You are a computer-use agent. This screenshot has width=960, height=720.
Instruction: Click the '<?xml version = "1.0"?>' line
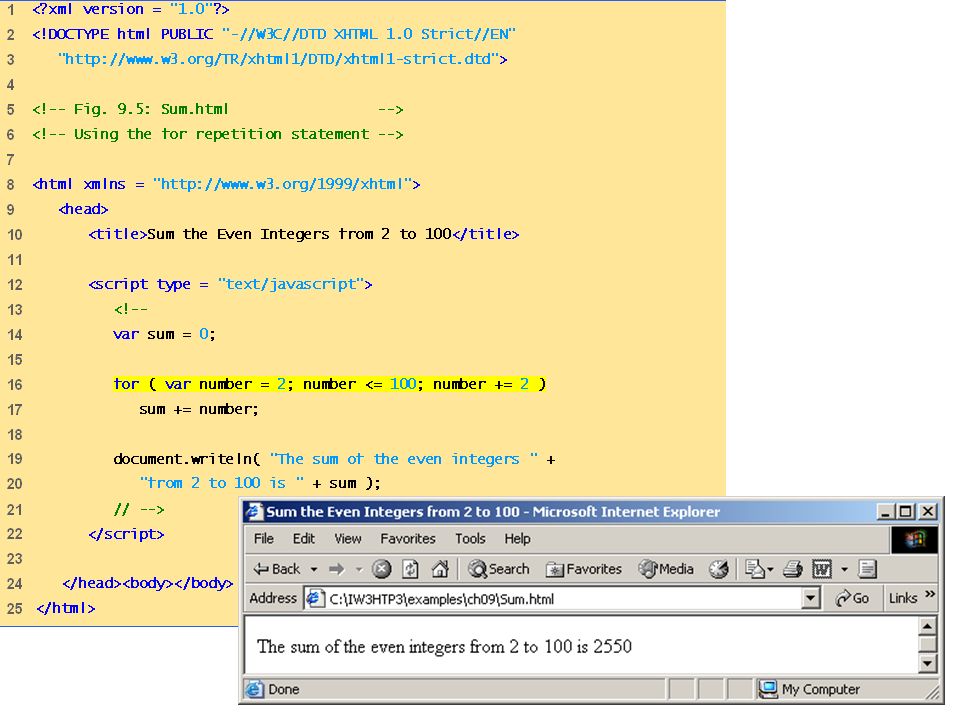[131, 9]
